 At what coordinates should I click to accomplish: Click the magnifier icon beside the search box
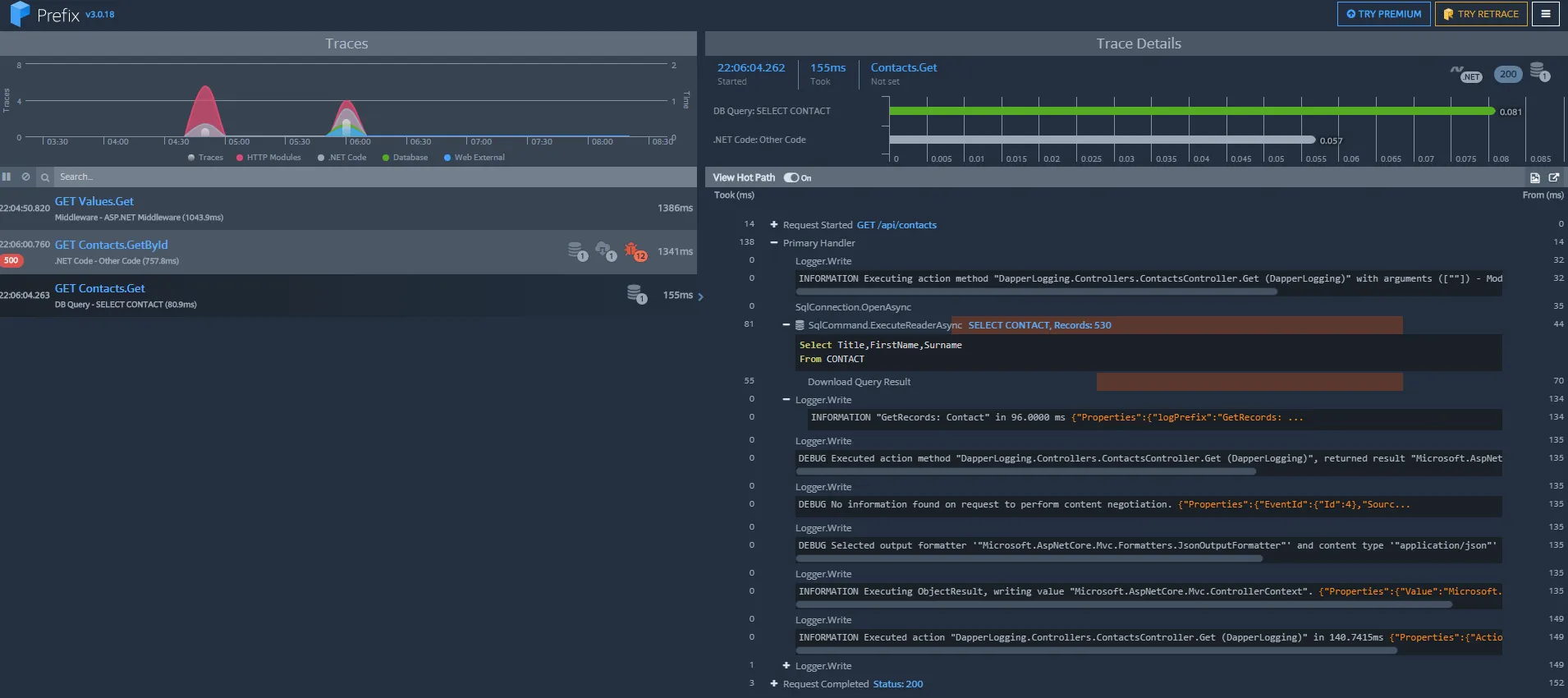coord(45,177)
